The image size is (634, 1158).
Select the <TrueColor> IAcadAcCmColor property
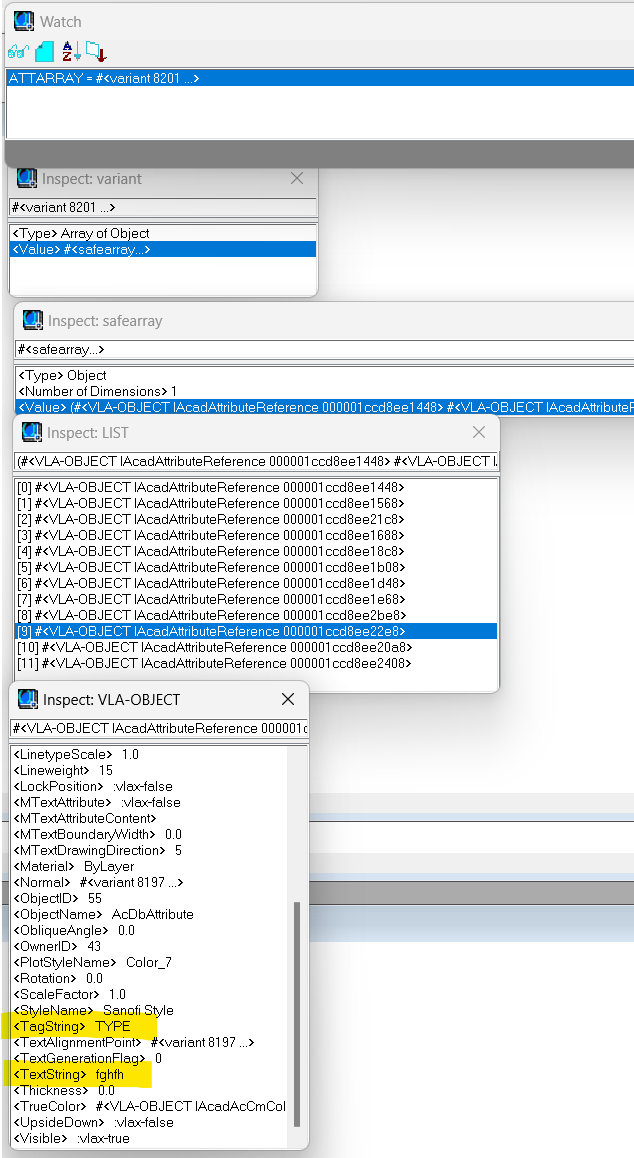coord(150,1106)
